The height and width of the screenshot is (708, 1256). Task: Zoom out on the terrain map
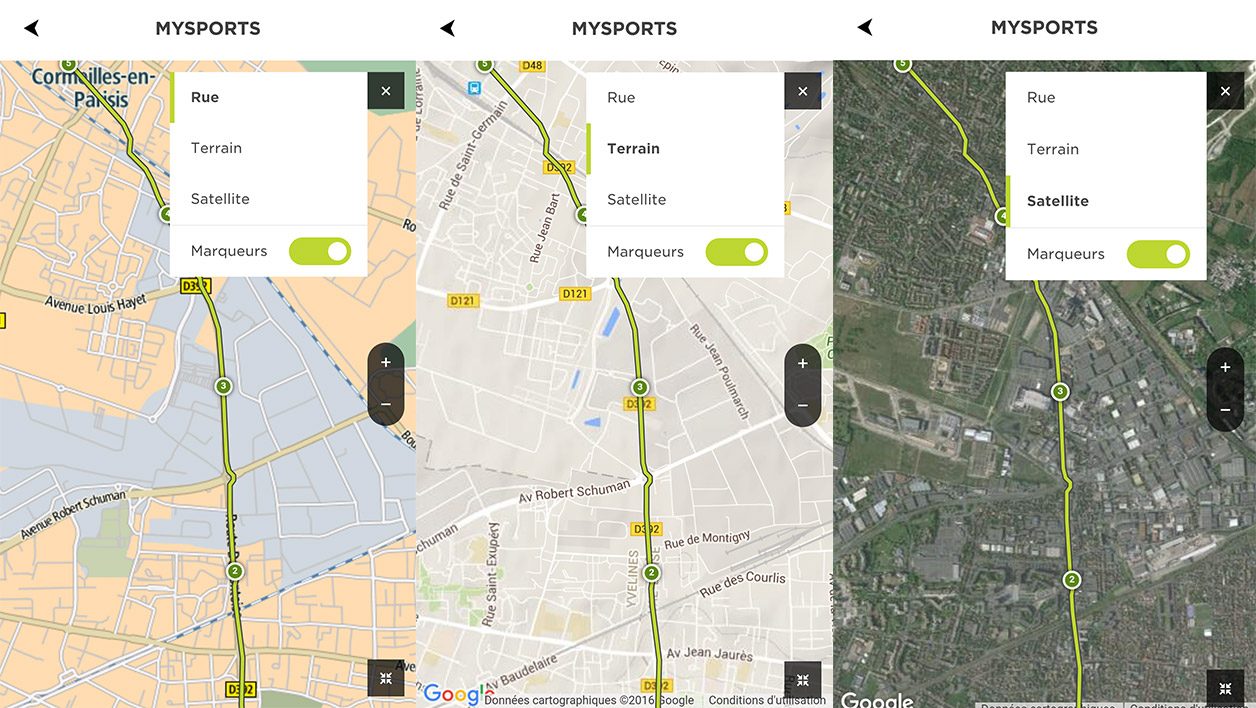802,405
